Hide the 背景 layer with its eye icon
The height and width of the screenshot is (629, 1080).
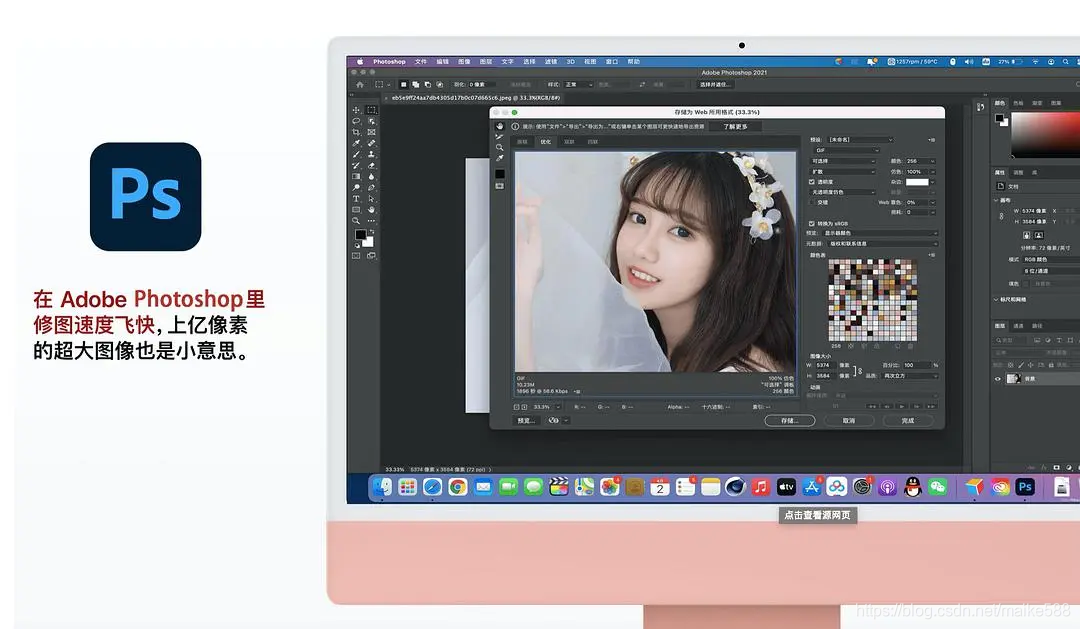(997, 379)
